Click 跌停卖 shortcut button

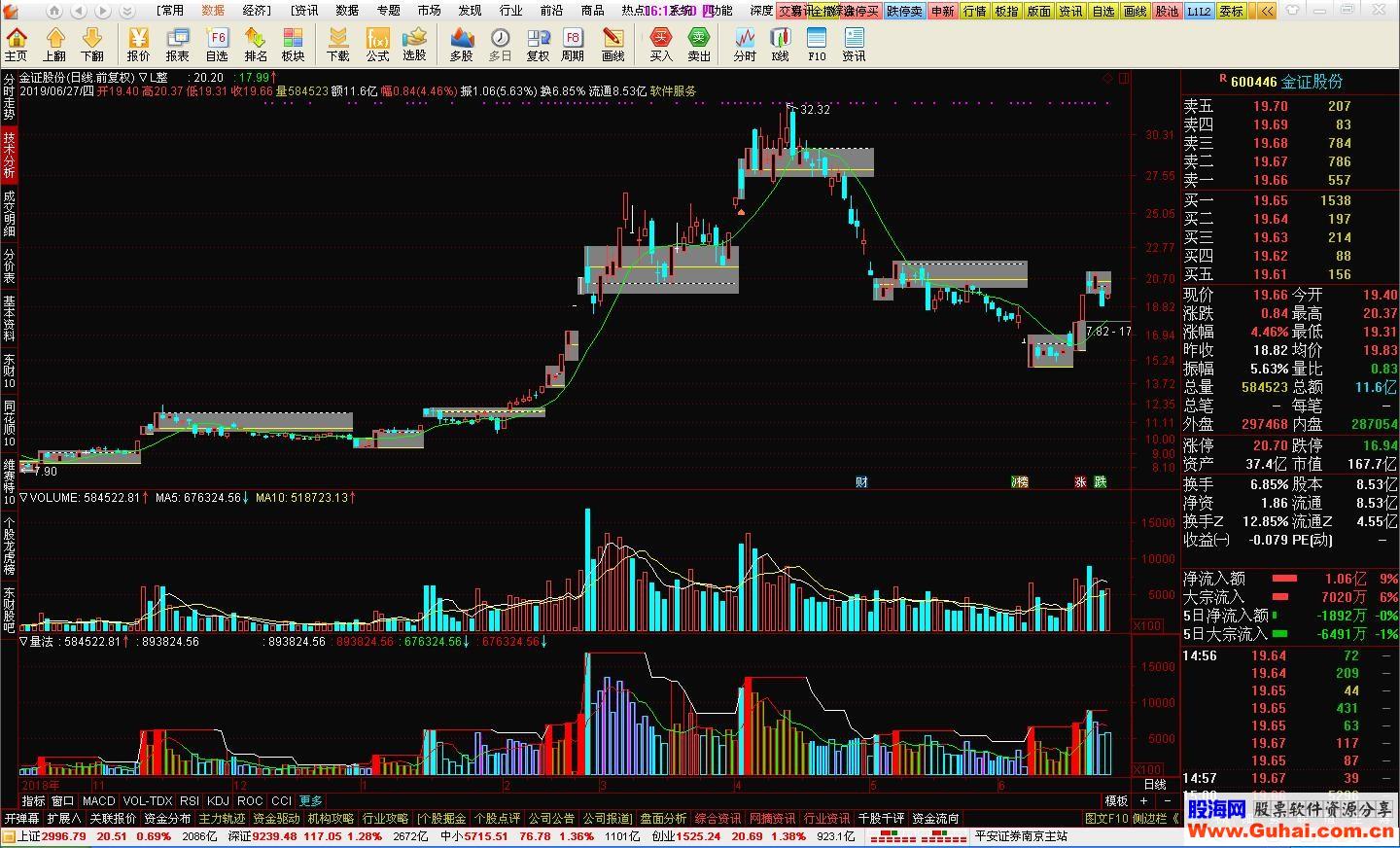(904, 11)
